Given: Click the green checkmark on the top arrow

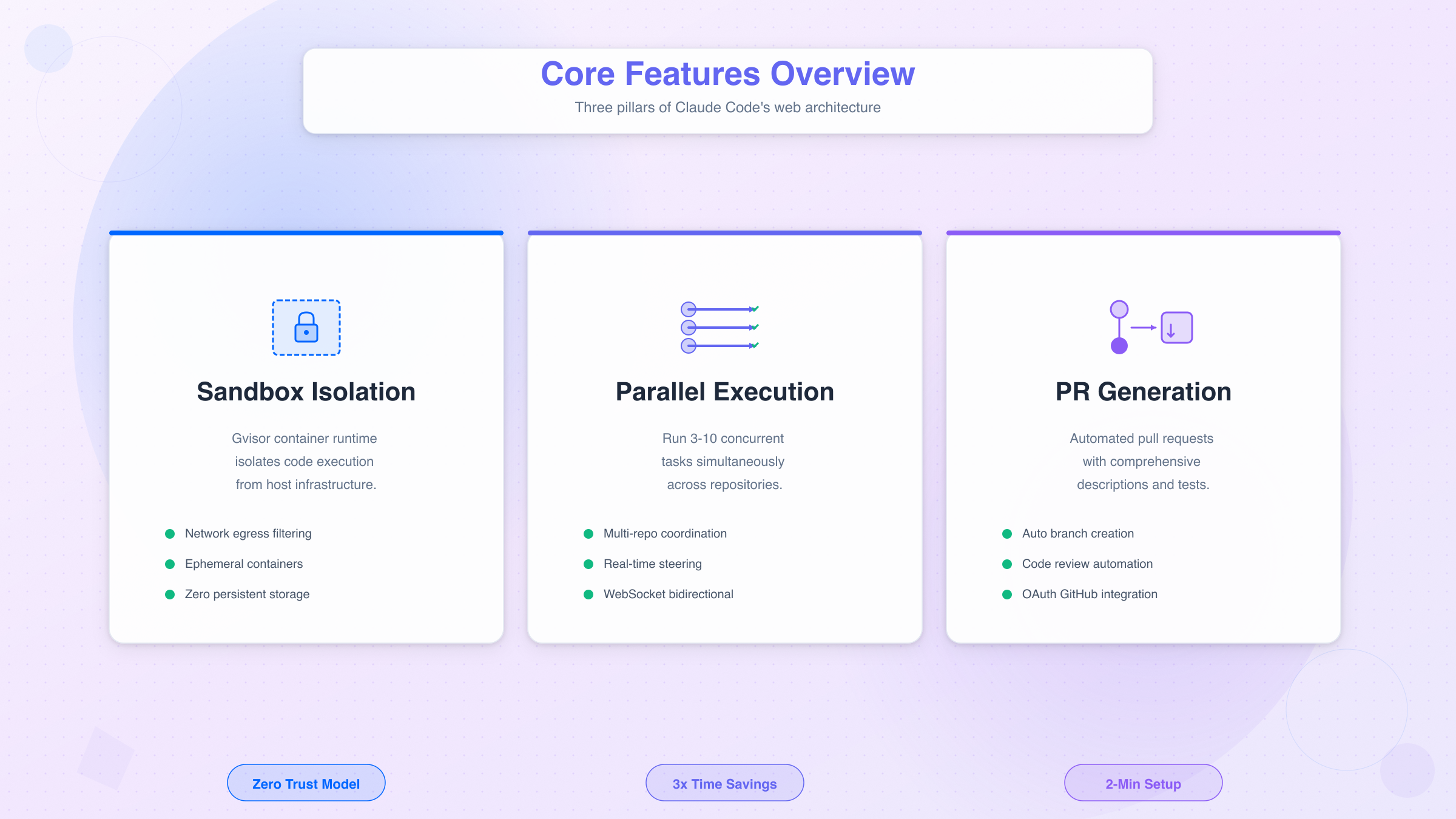Looking at the screenshot, I should click(755, 308).
